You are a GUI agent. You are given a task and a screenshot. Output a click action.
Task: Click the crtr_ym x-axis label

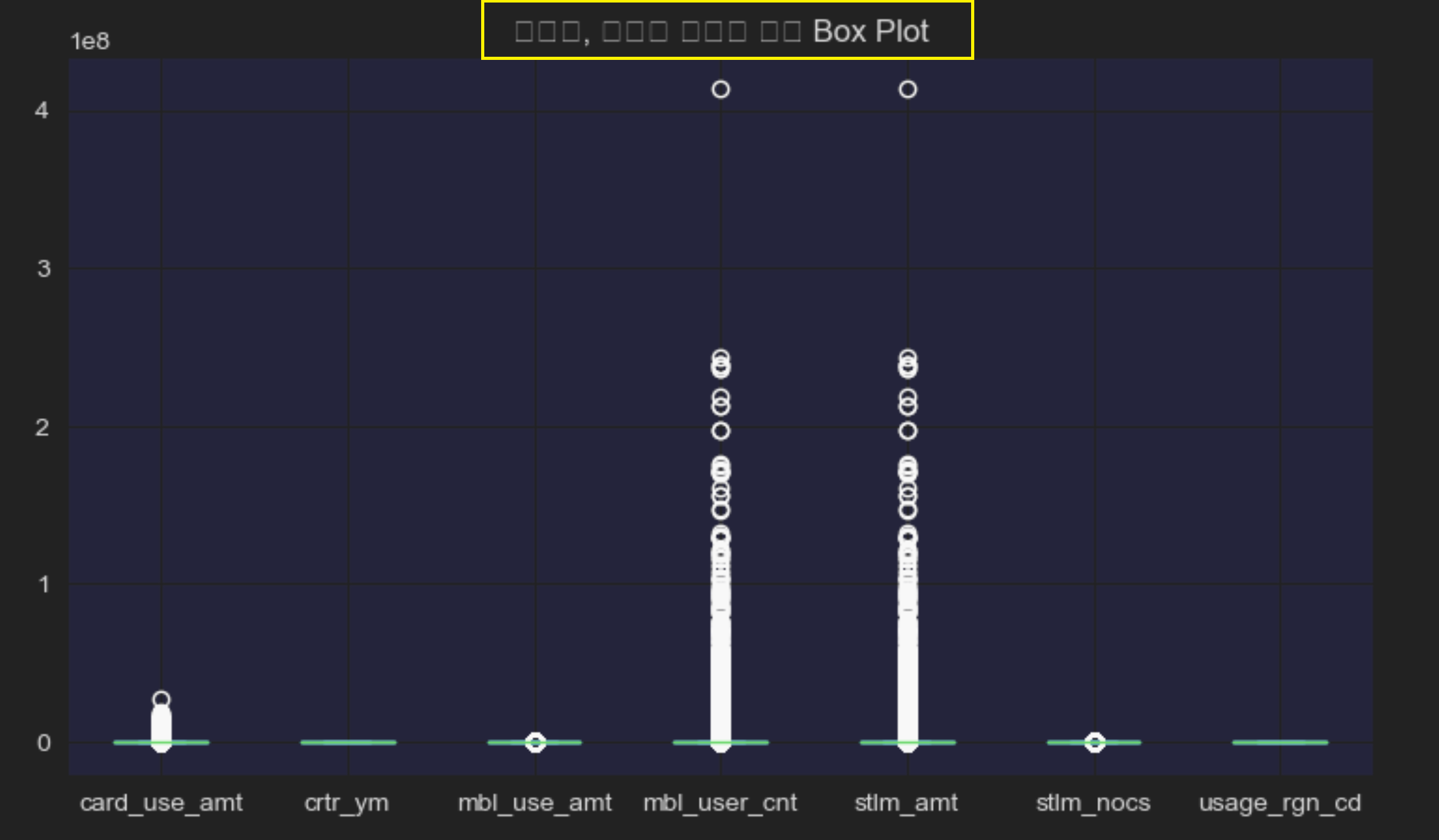tap(347, 803)
